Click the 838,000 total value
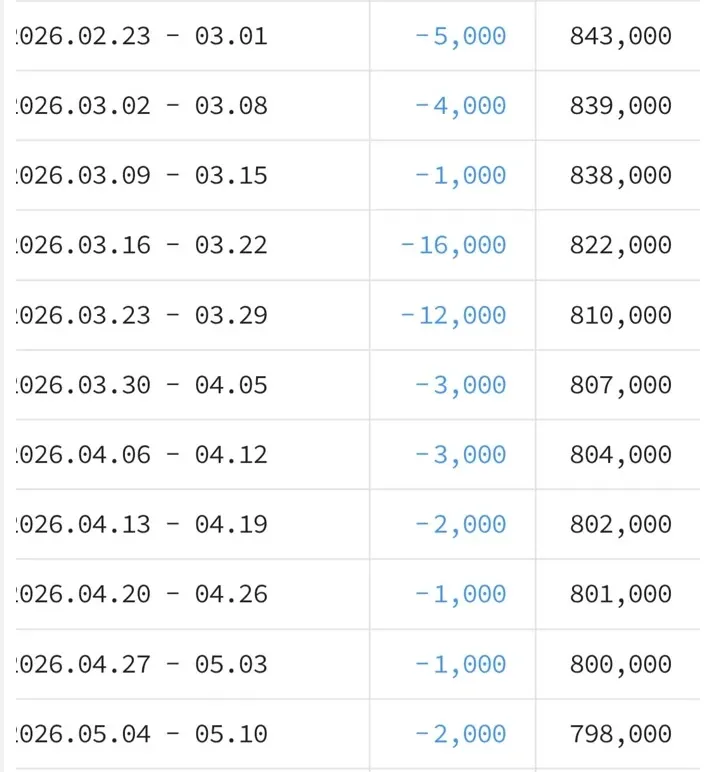The width and height of the screenshot is (714, 772). [620, 175]
